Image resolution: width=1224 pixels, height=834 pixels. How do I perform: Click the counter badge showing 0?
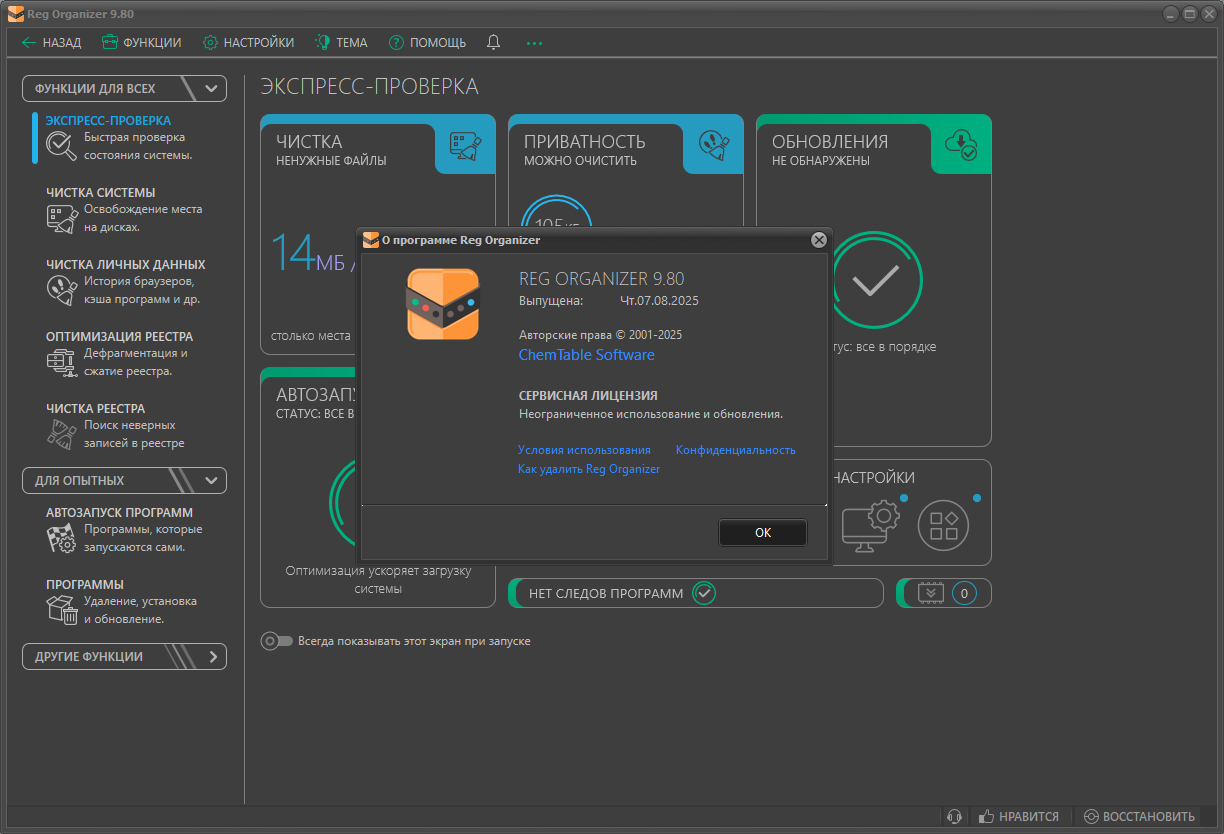pos(964,593)
